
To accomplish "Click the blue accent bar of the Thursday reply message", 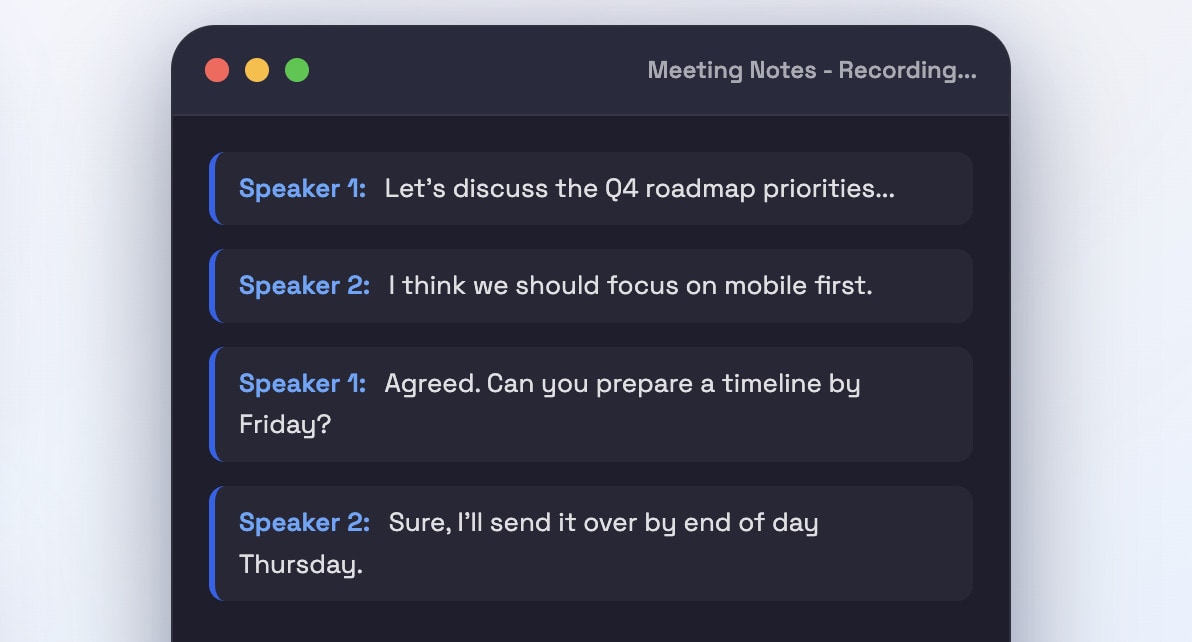I will (x=214, y=543).
